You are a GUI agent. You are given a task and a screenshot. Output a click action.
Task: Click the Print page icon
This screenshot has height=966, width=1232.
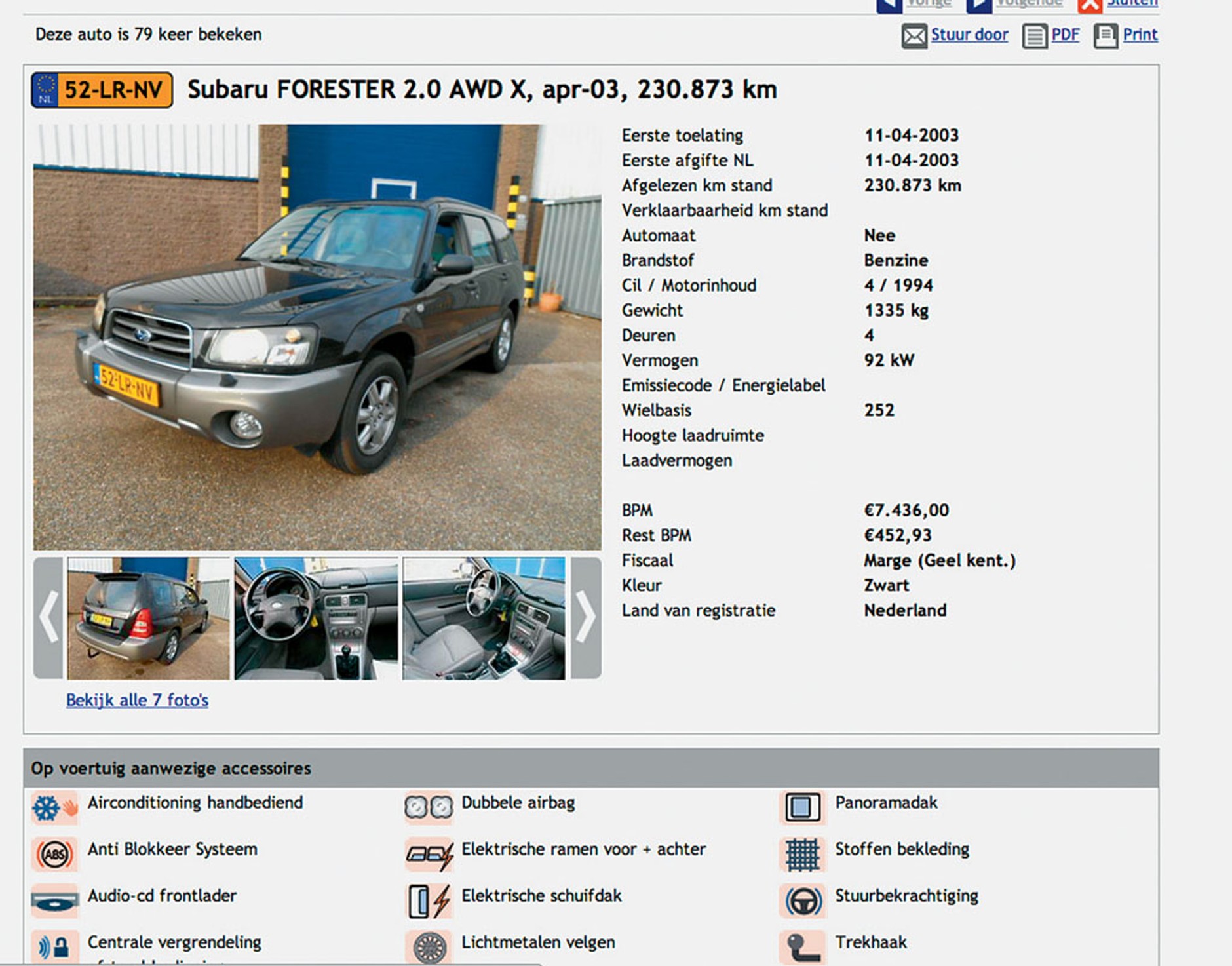pos(1106,36)
